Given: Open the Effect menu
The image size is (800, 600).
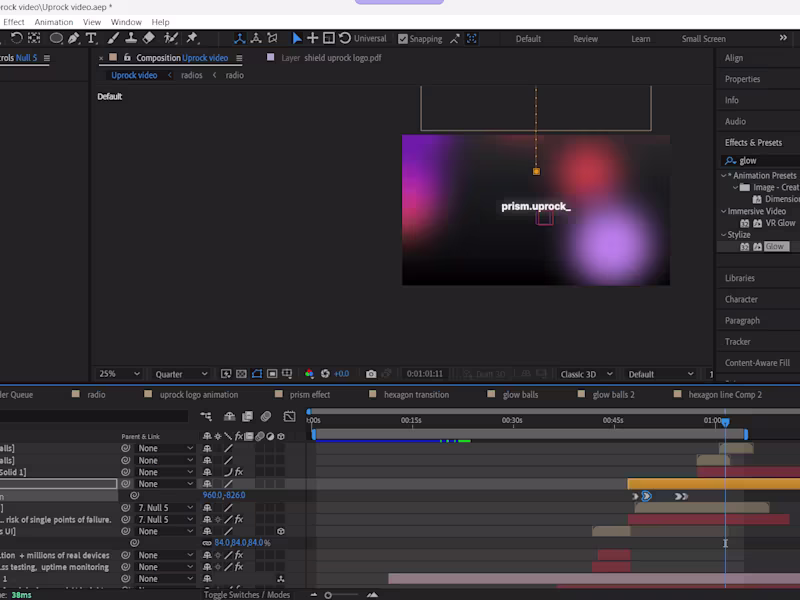Looking at the screenshot, I should 14,22.
